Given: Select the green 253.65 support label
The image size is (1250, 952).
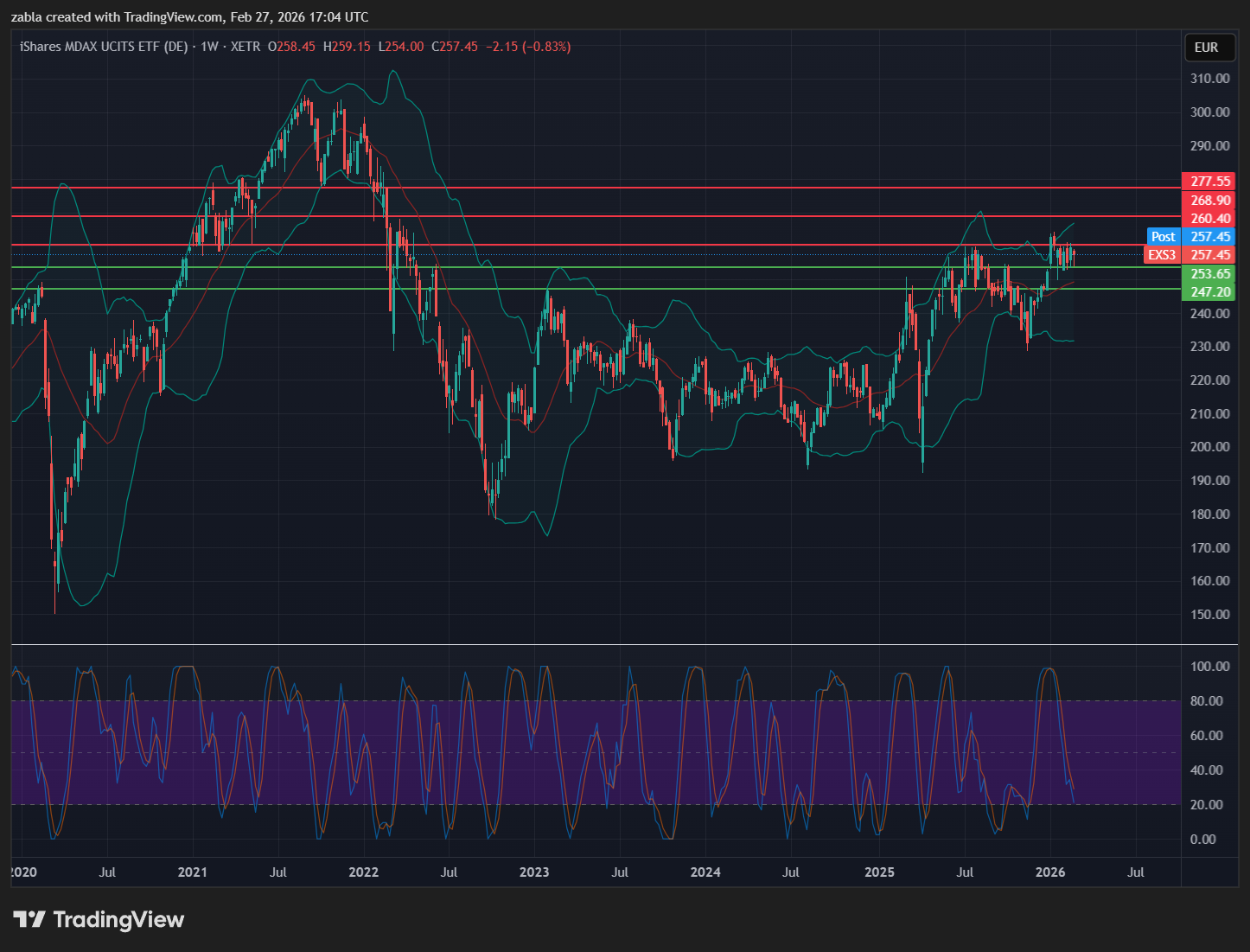Looking at the screenshot, I should coord(1209,274).
